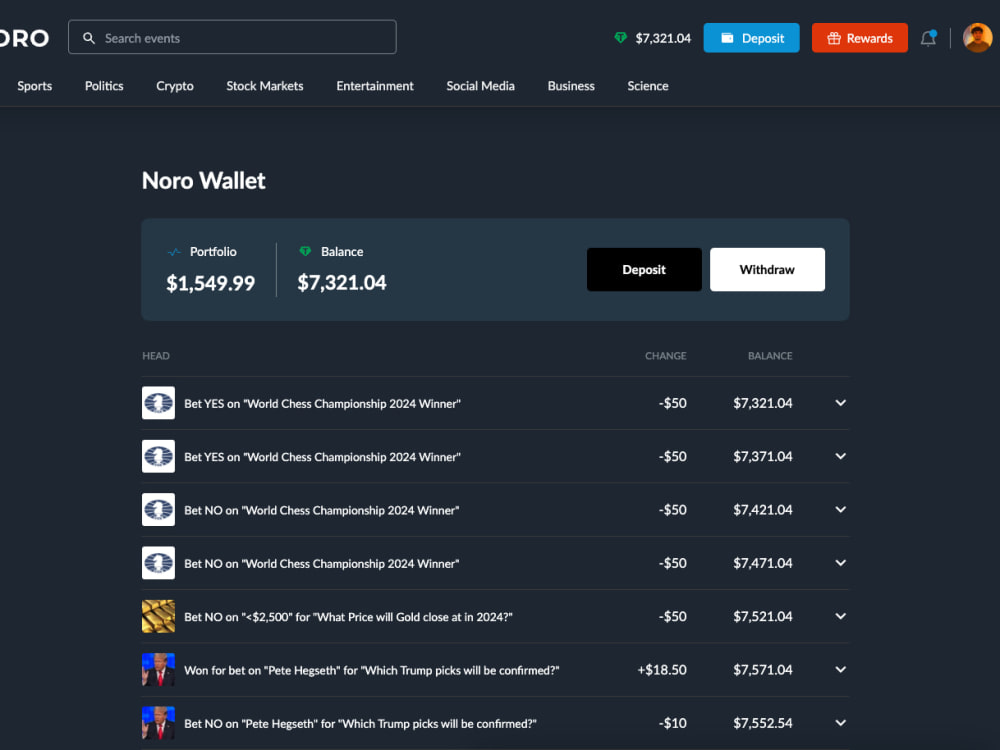Click chess icon of $7,421.04 row
The image size is (1000, 750).
coord(158,510)
